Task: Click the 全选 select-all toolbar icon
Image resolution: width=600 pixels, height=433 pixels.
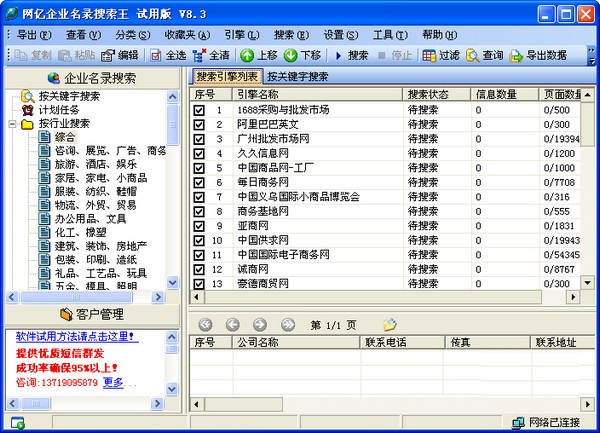Action: [x=156, y=55]
